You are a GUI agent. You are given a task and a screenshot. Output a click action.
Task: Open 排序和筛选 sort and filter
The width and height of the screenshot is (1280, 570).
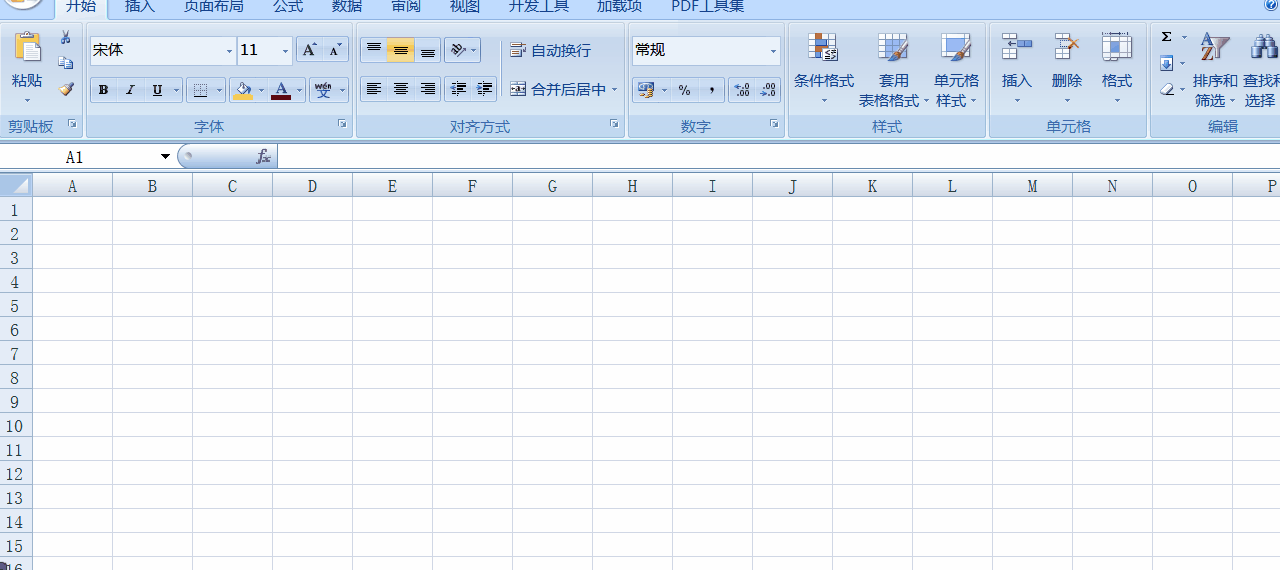[1215, 70]
